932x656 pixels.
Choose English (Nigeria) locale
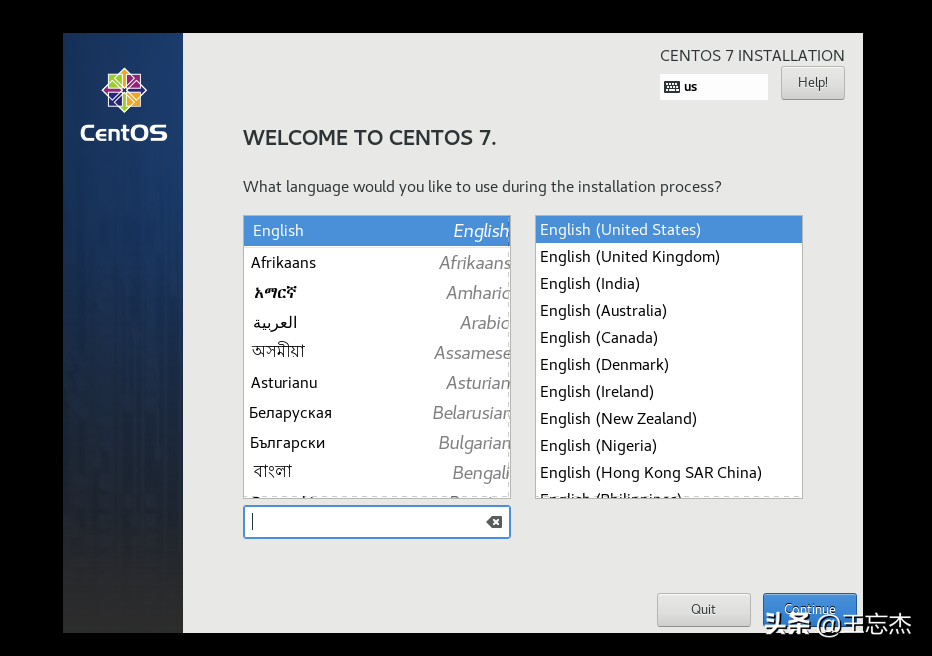click(x=669, y=446)
